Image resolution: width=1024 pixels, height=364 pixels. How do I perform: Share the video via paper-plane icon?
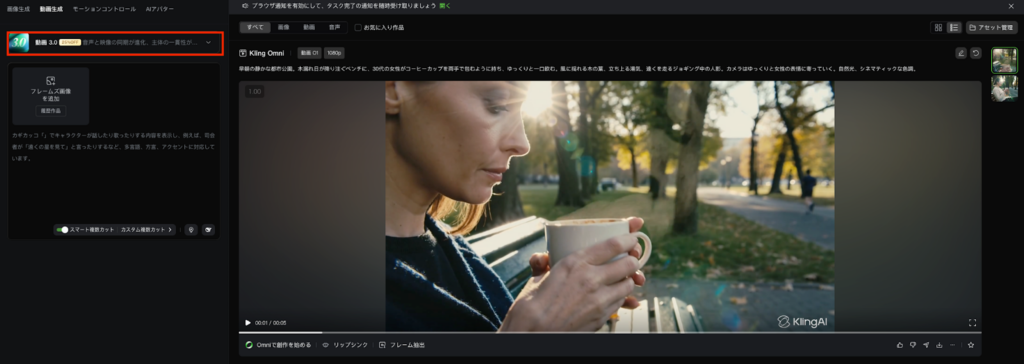(926, 344)
